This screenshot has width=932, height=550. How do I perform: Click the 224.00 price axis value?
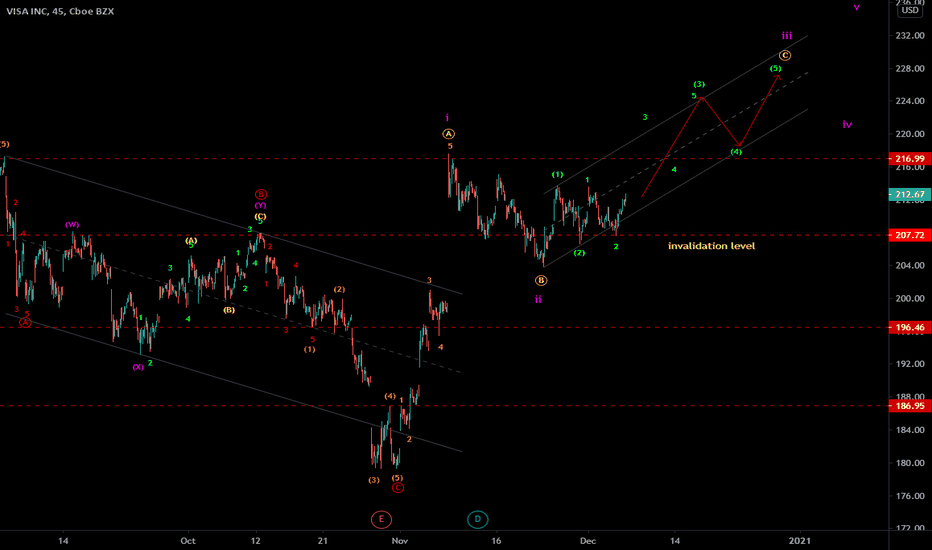(x=910, y=101)
